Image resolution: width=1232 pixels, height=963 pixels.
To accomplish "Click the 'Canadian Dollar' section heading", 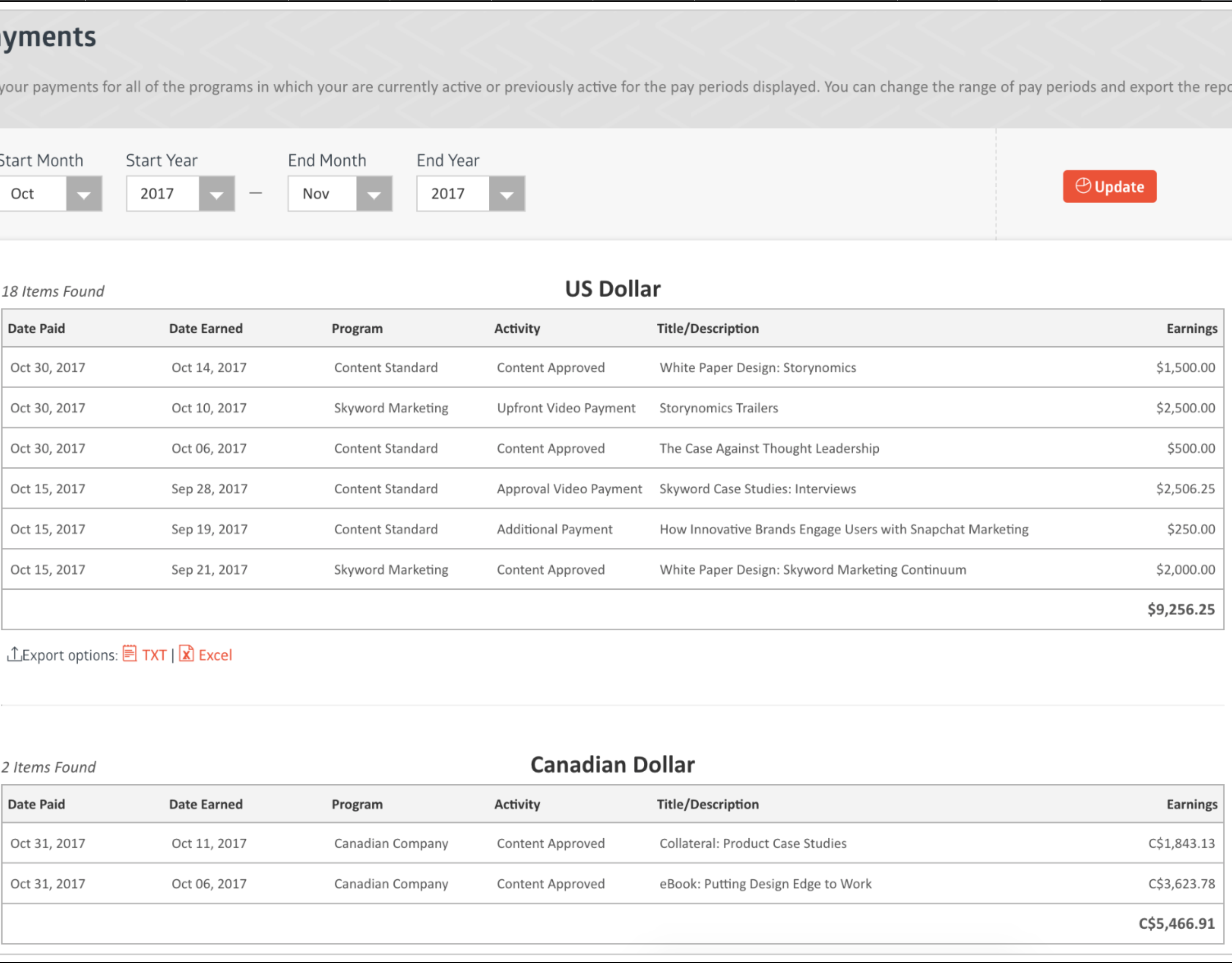I will [612, 765].
